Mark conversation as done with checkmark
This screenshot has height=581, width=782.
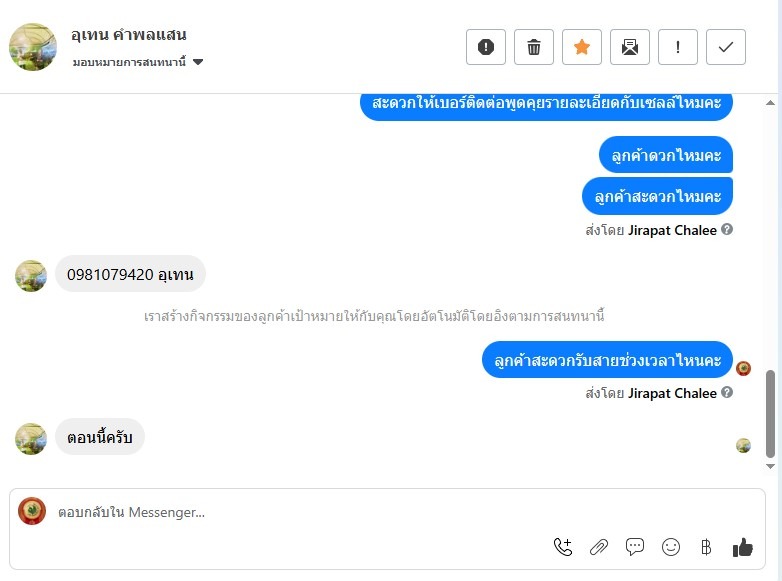coord(726,47)
